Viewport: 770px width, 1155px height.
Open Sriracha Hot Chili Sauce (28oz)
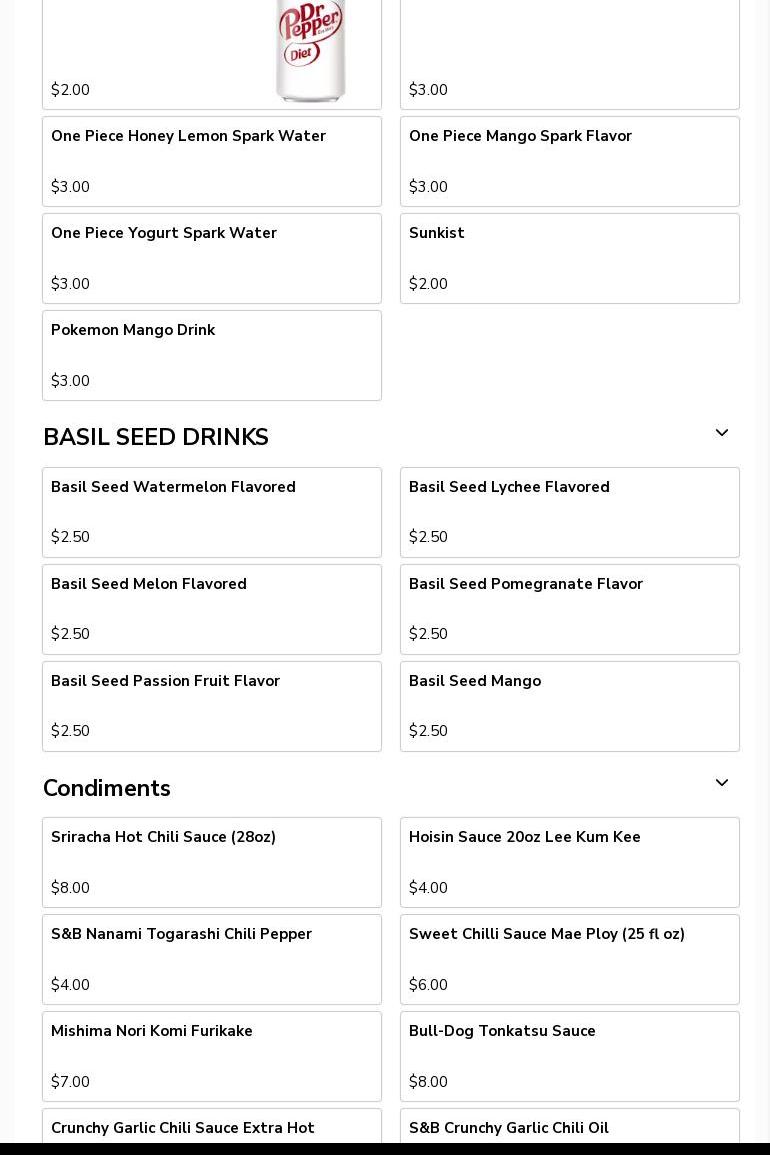[212, 863]
